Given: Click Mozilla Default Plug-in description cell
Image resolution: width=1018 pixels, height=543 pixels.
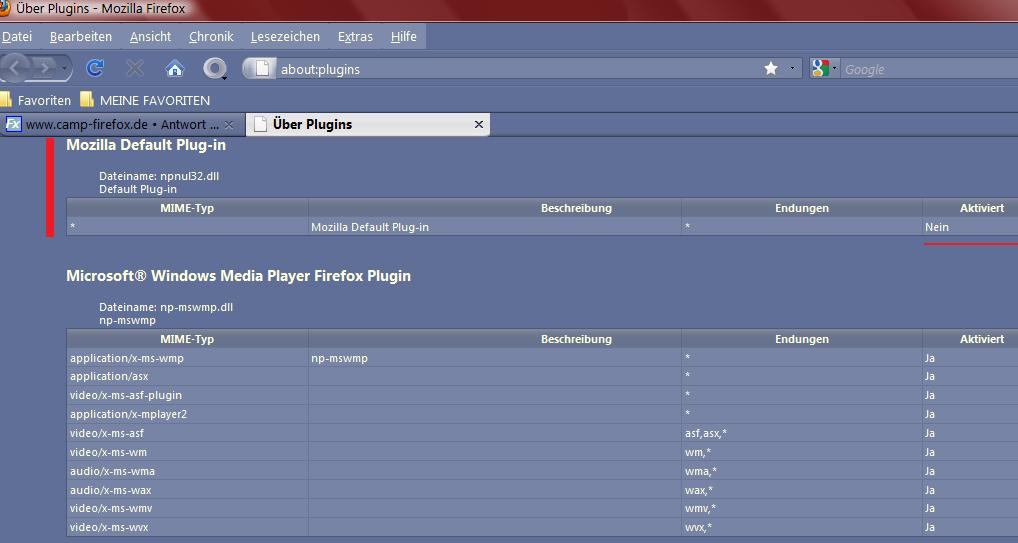Looking at the screenshot, I should point(495,227).
